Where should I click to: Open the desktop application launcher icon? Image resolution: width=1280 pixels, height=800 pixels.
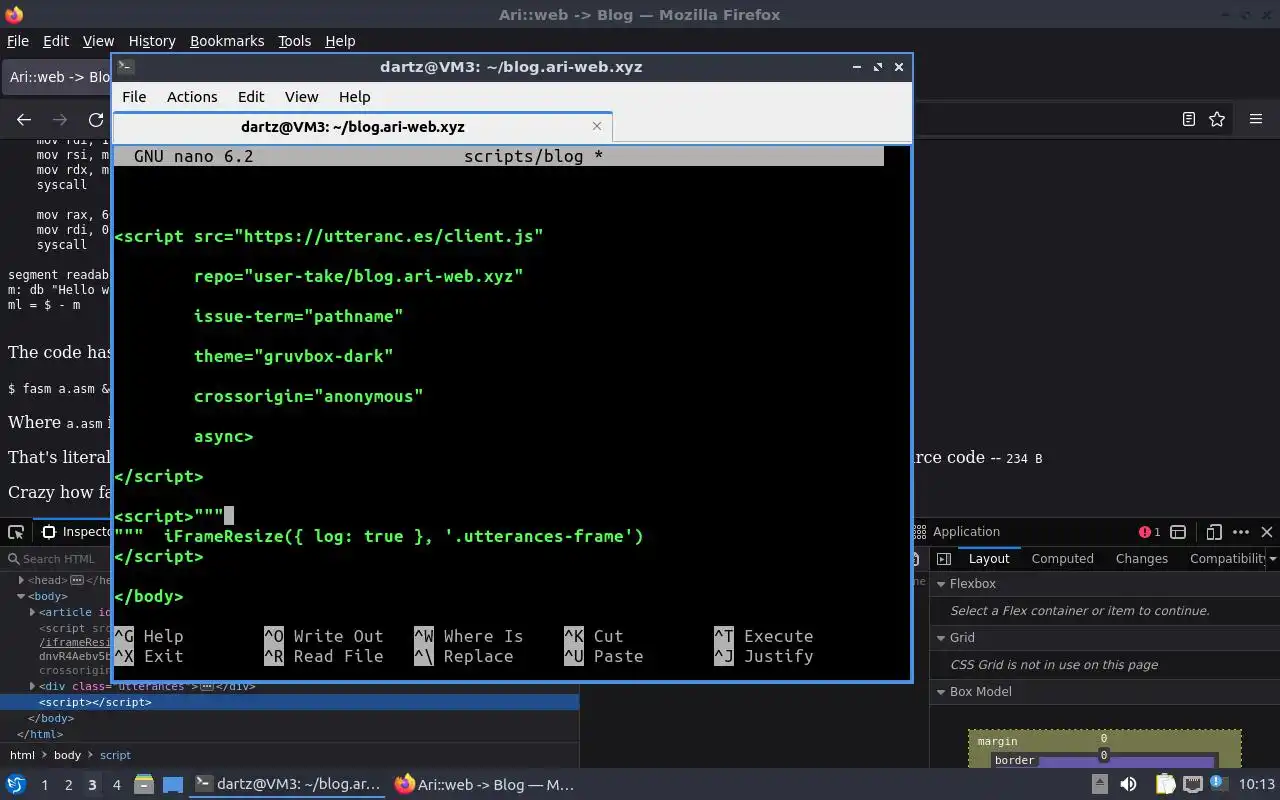[x=16, y=785]
